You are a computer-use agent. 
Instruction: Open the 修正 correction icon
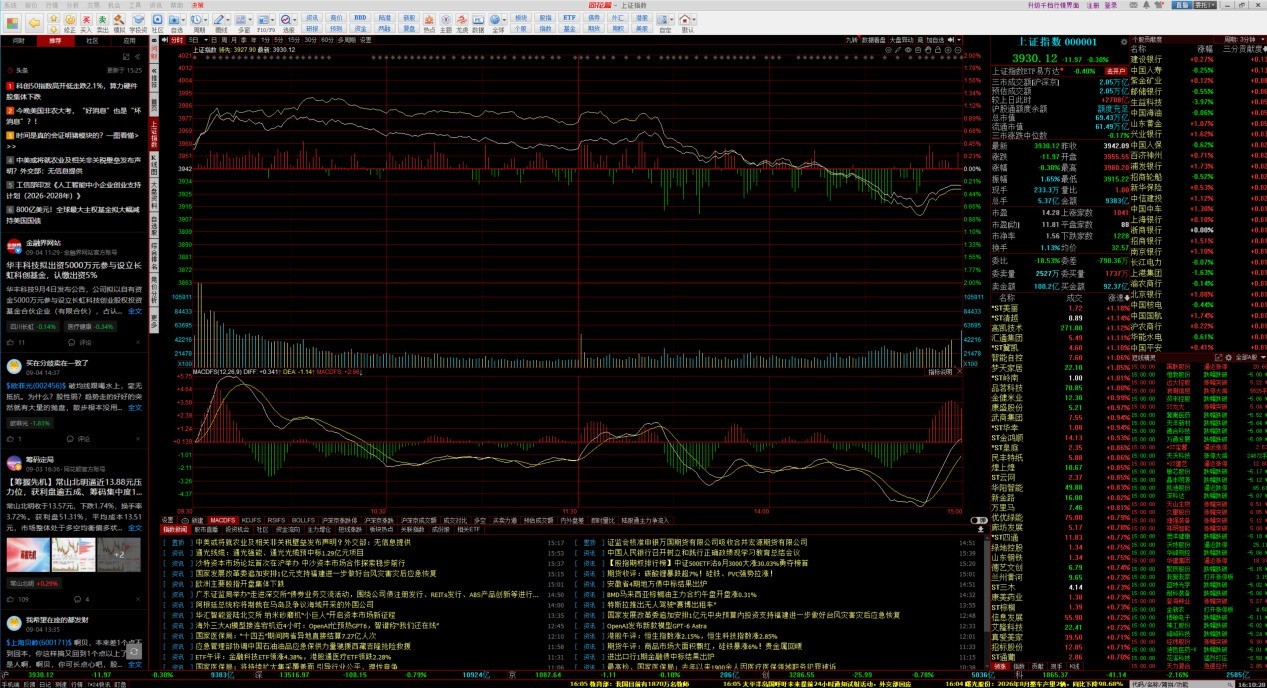click(70, 22)
